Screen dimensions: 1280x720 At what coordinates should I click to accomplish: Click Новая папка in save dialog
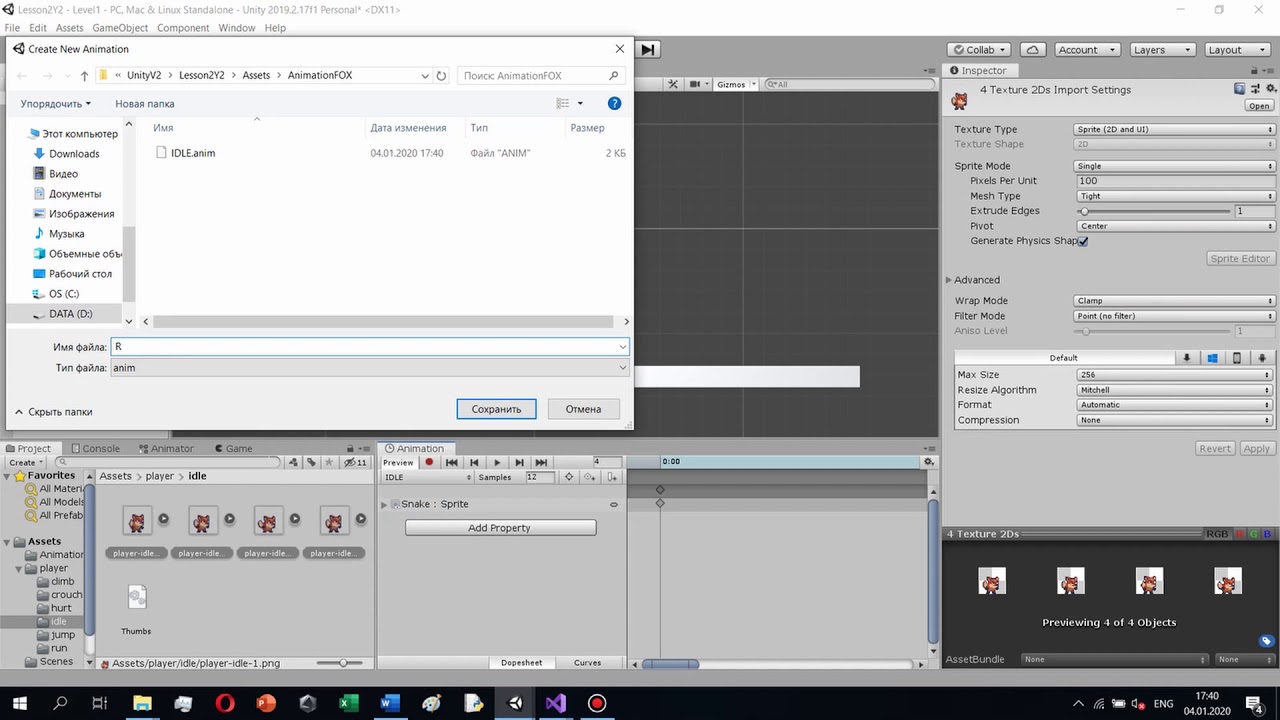click(145, 103)
